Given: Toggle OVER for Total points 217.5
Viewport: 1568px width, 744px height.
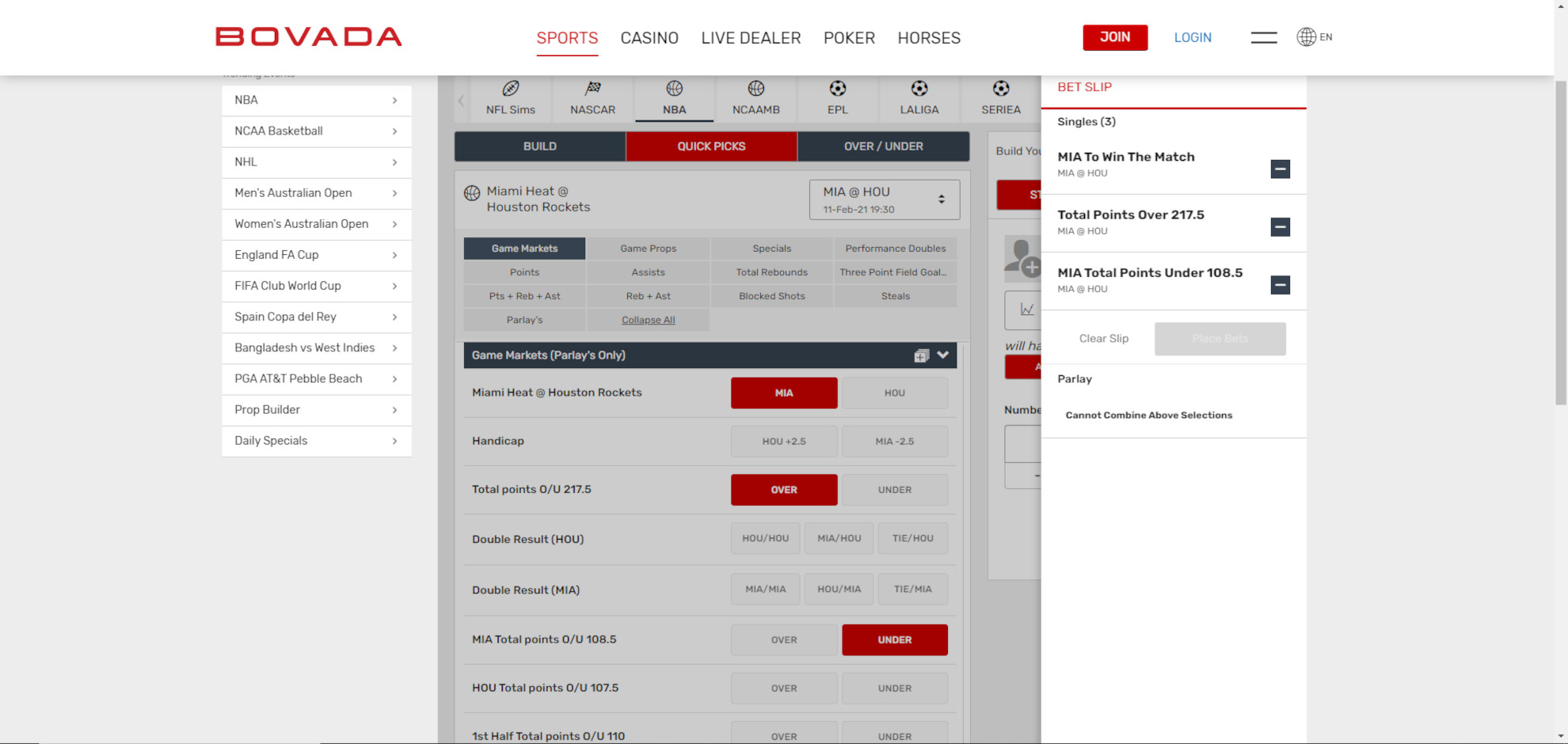Looking at the screenshot, I should pyautogui.click(x=784, y=490).
